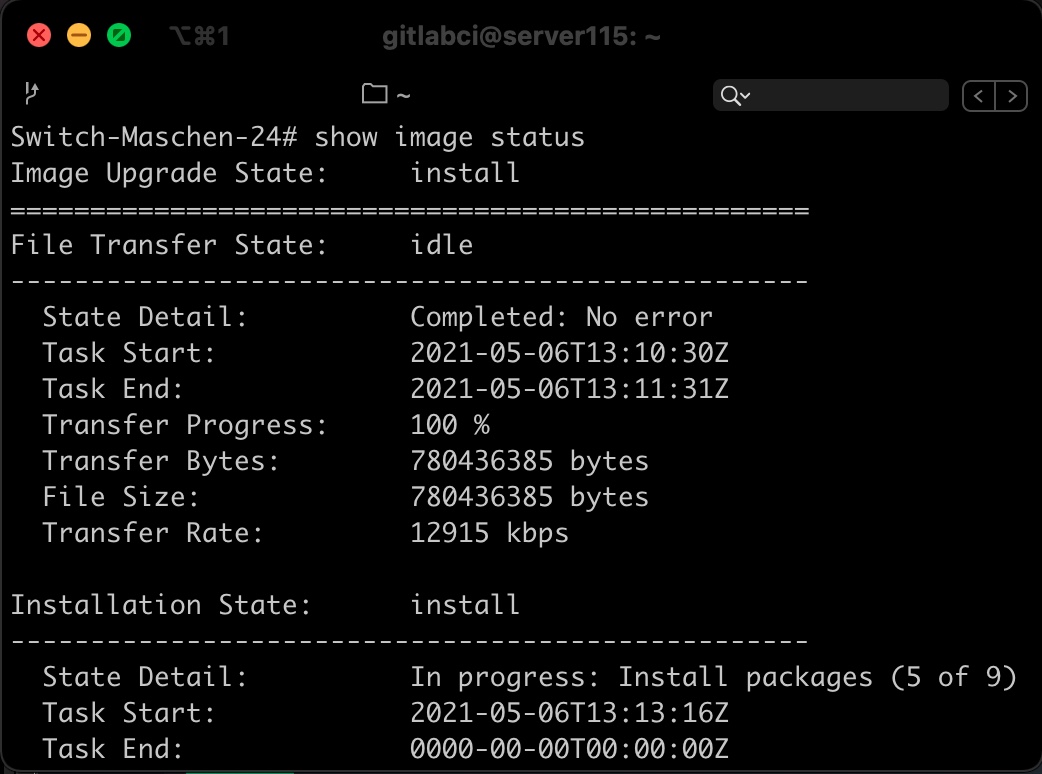The image size is (1042, 774).
Task: Click the green full-screen window button
Action: 119,36
